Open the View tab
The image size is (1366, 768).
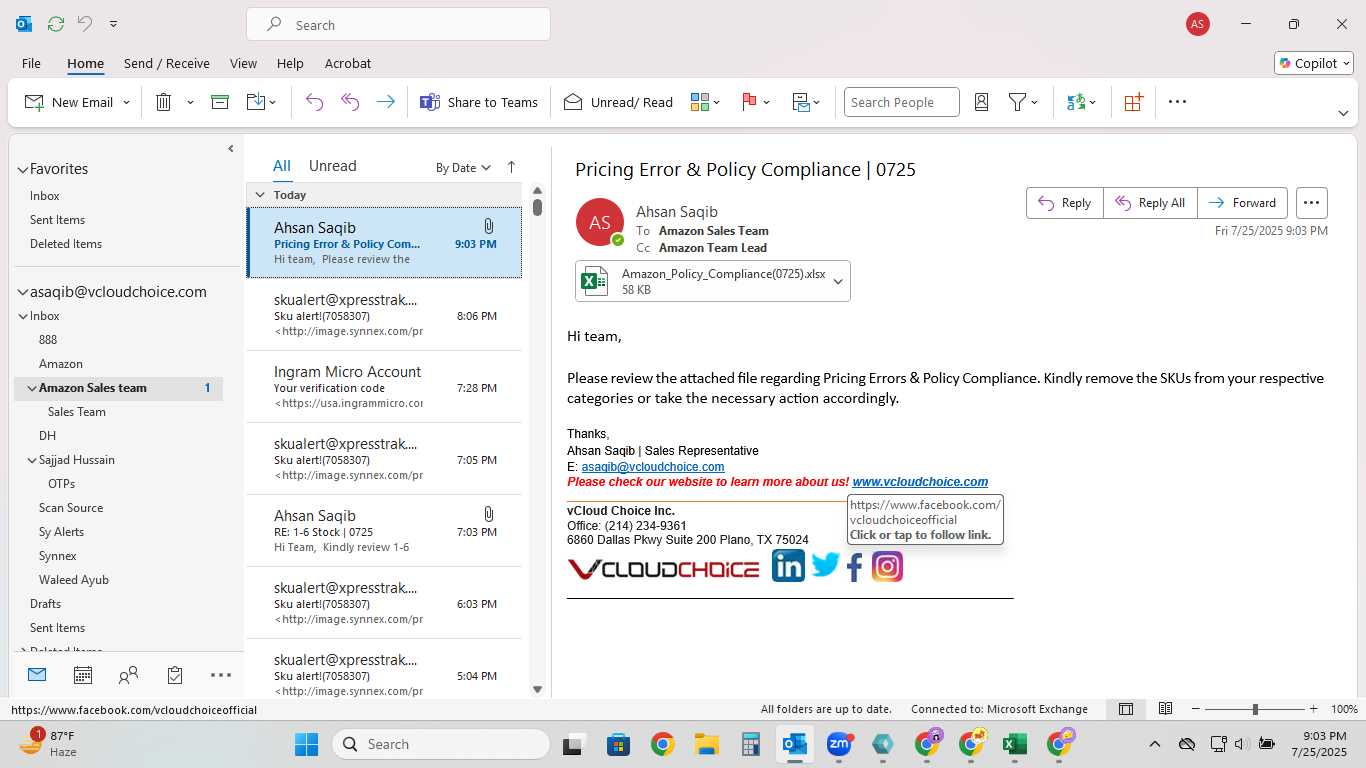[x=243, y=63]
